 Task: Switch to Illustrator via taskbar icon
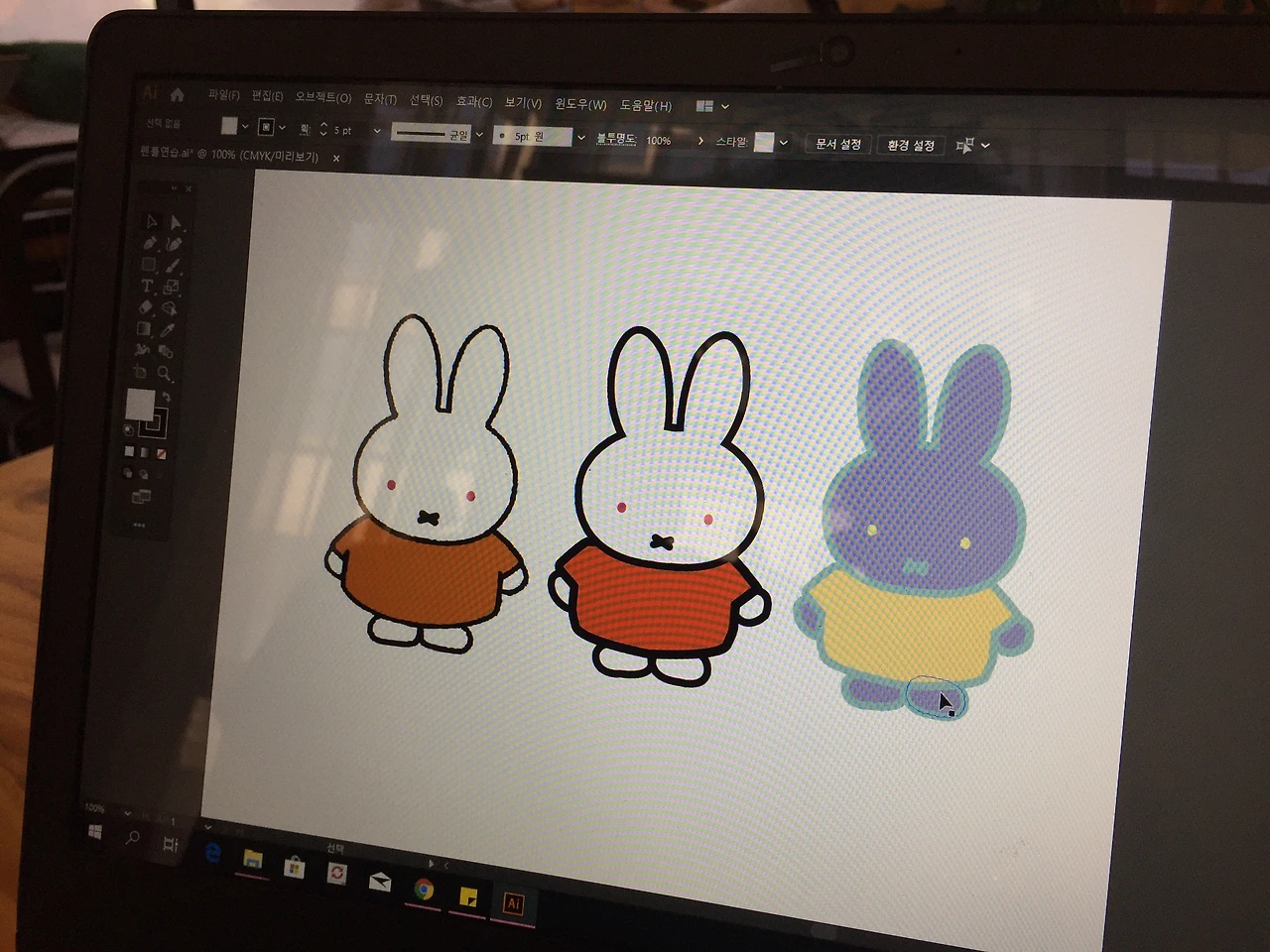(x=513, y=903)
